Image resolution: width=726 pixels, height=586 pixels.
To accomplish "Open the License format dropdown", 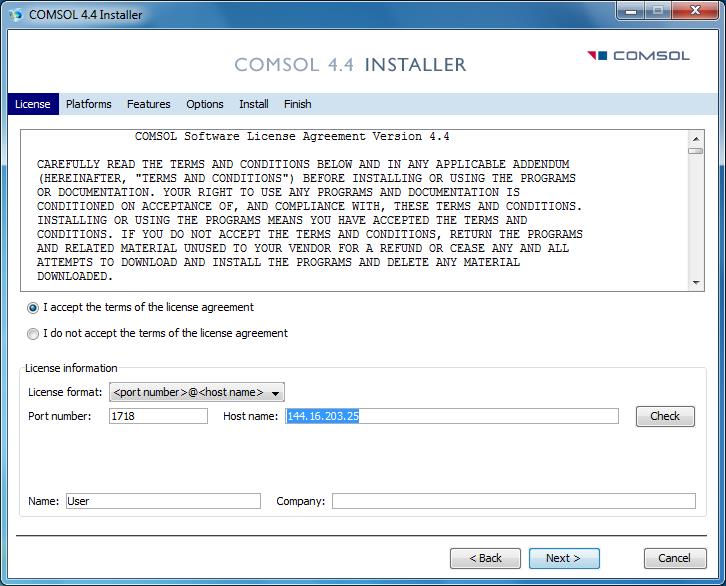I will (x=197, y=393).
